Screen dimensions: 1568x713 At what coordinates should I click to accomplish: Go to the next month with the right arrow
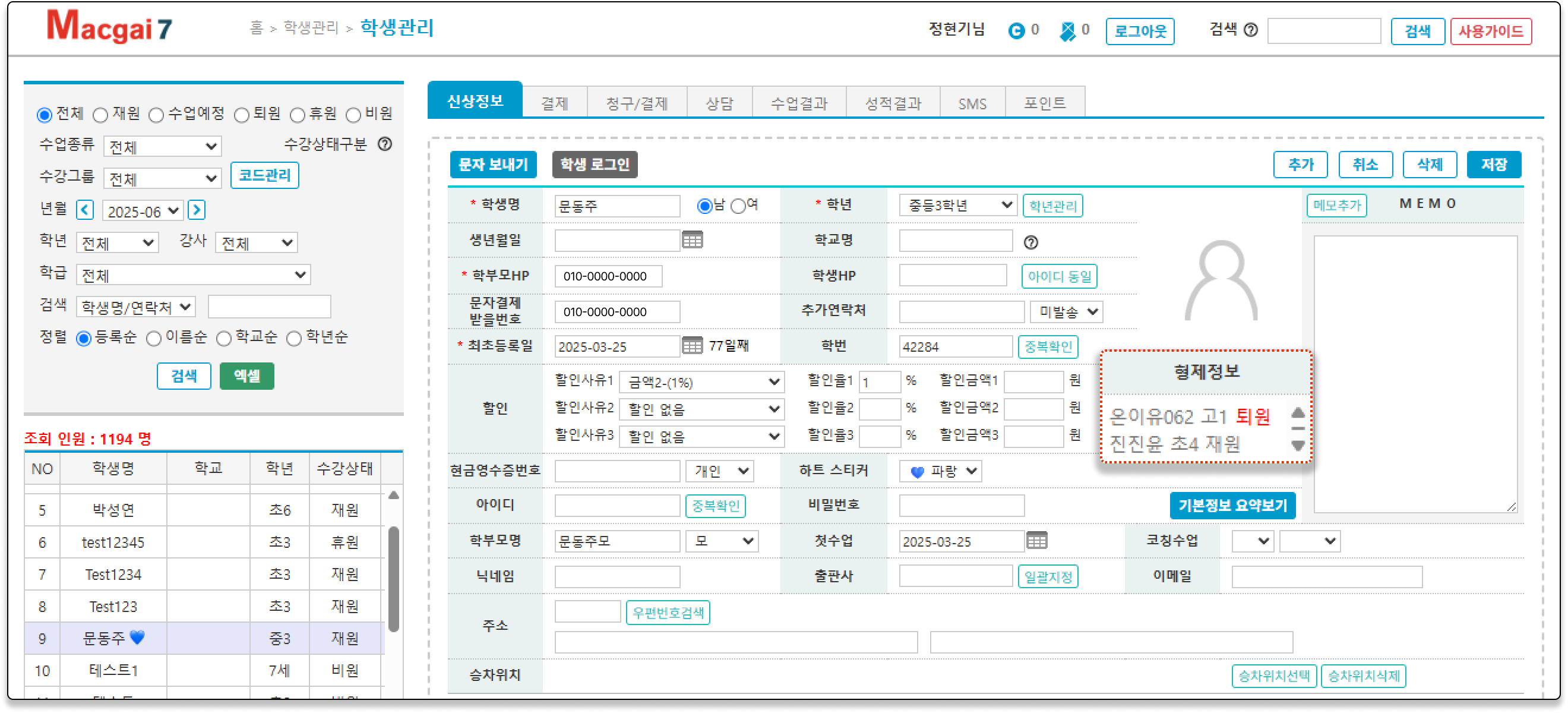click(x=196, y=211)
